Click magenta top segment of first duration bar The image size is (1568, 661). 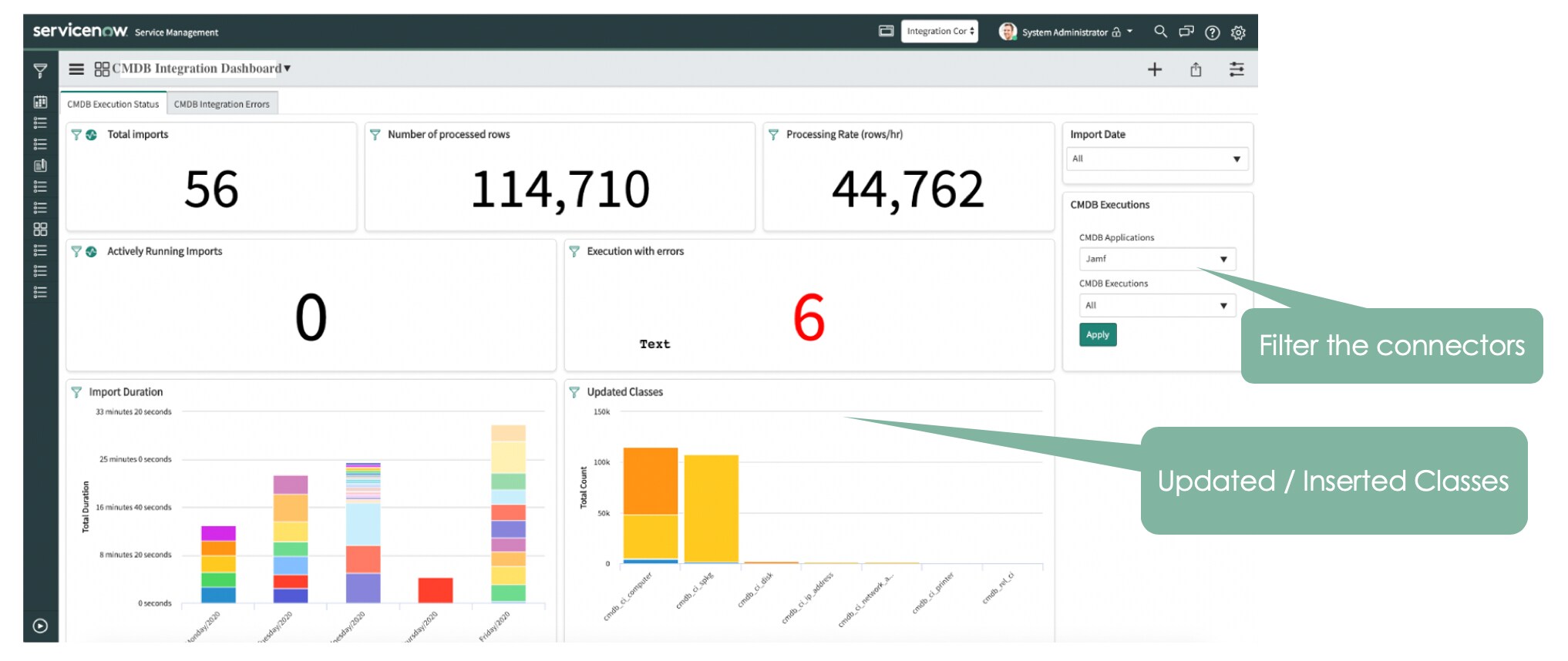[218, 533]
